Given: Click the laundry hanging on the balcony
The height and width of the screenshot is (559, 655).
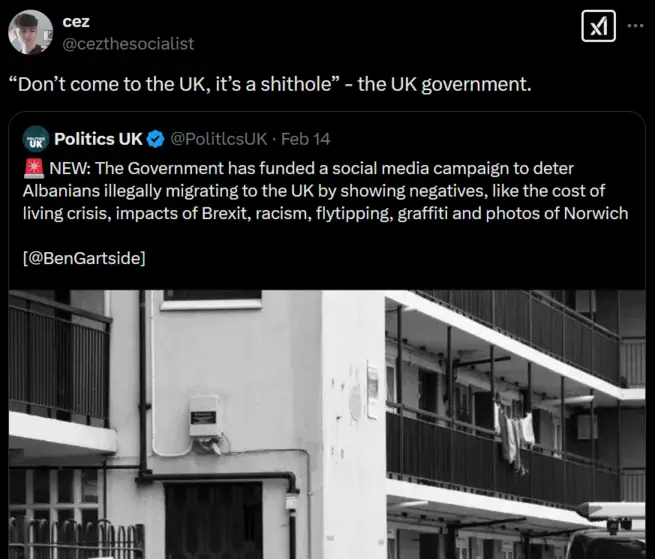Looking at the screenshot, I should coord(514,437).
